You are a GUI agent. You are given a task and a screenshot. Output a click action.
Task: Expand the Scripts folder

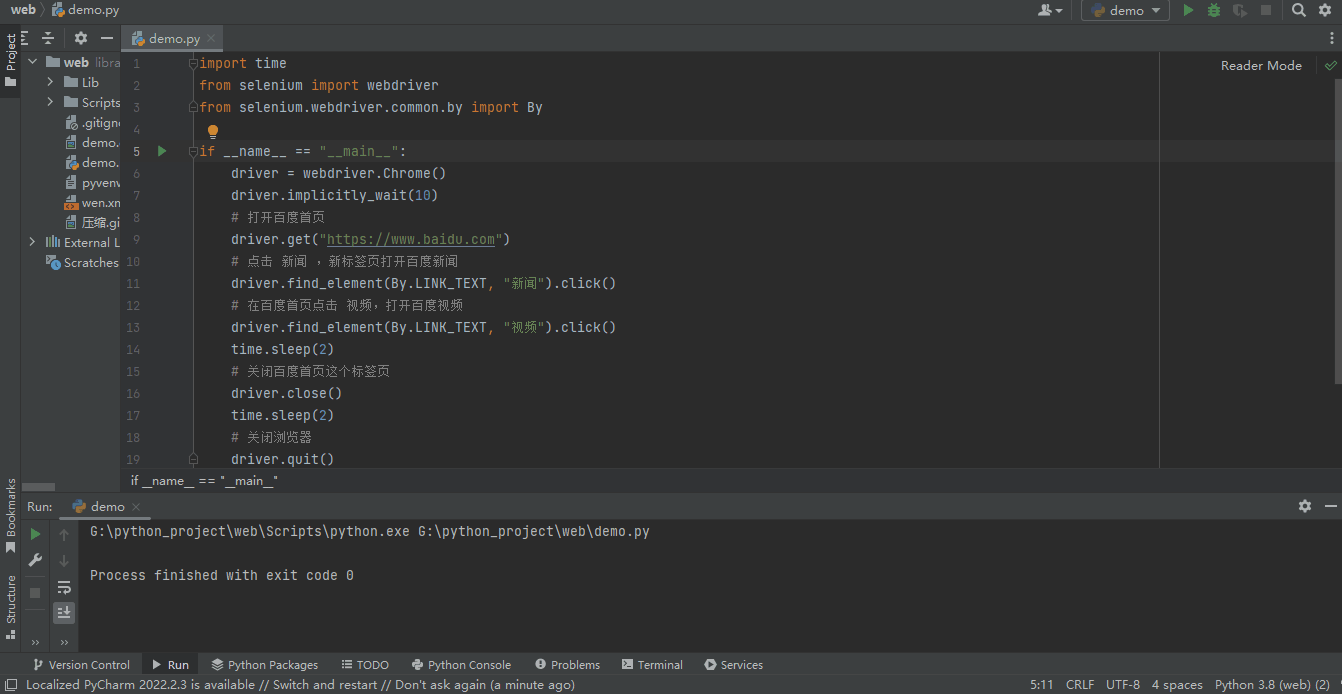coord(50,102)
